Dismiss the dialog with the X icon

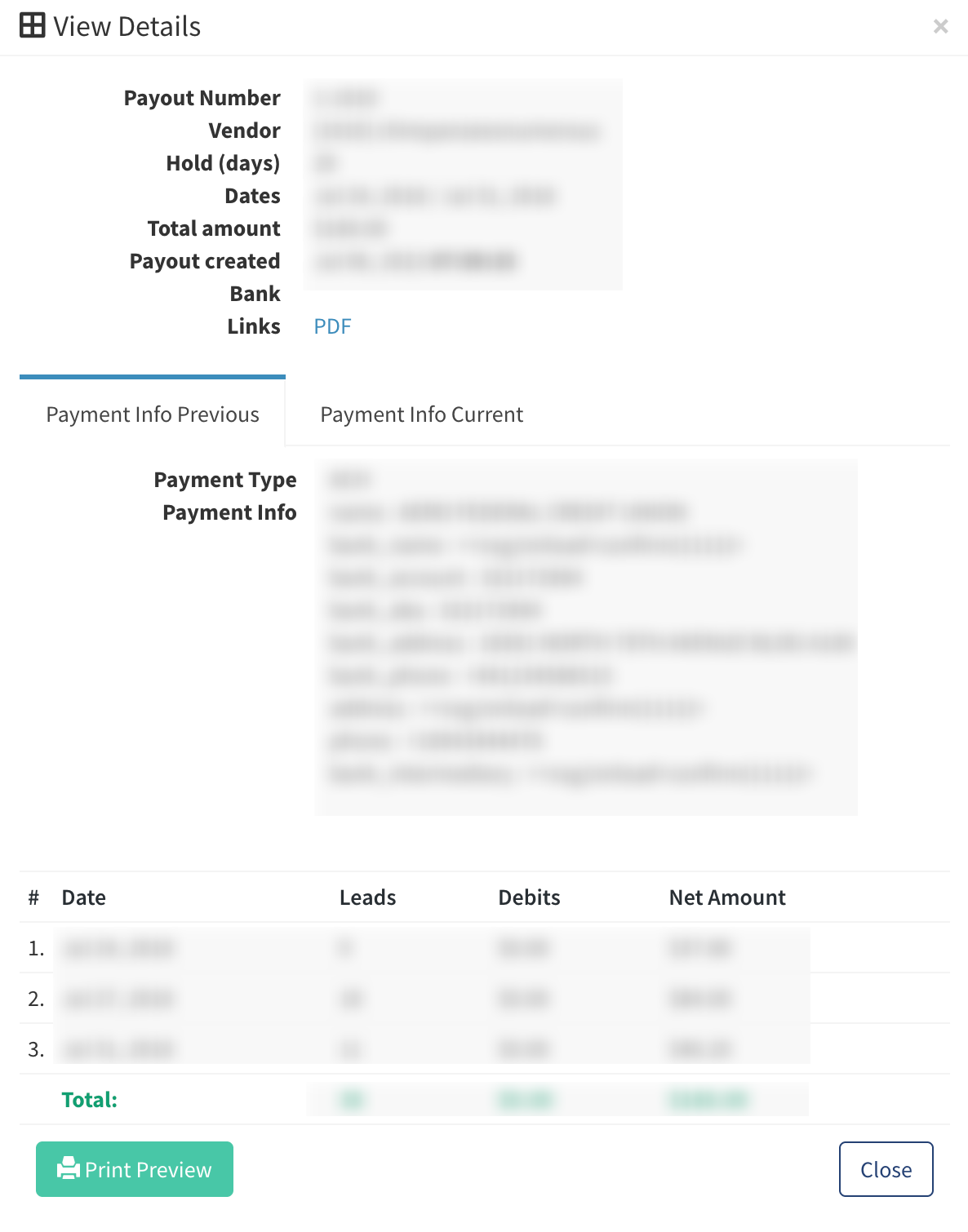pyautogui.click(x=940, y=27)
